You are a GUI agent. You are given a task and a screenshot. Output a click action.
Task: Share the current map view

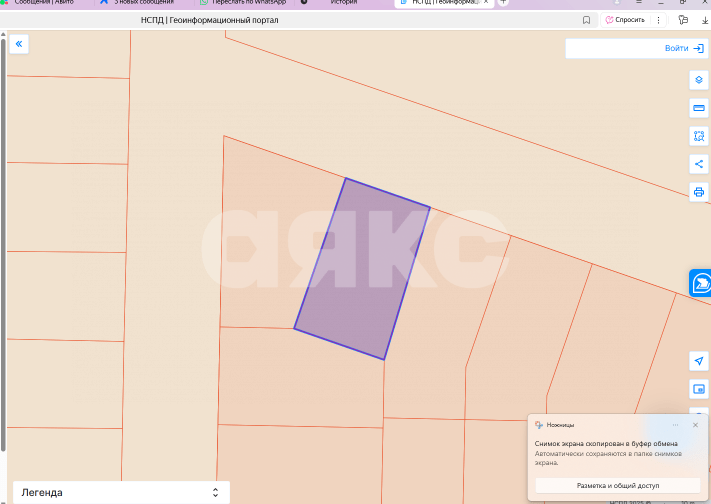point(699,164)
